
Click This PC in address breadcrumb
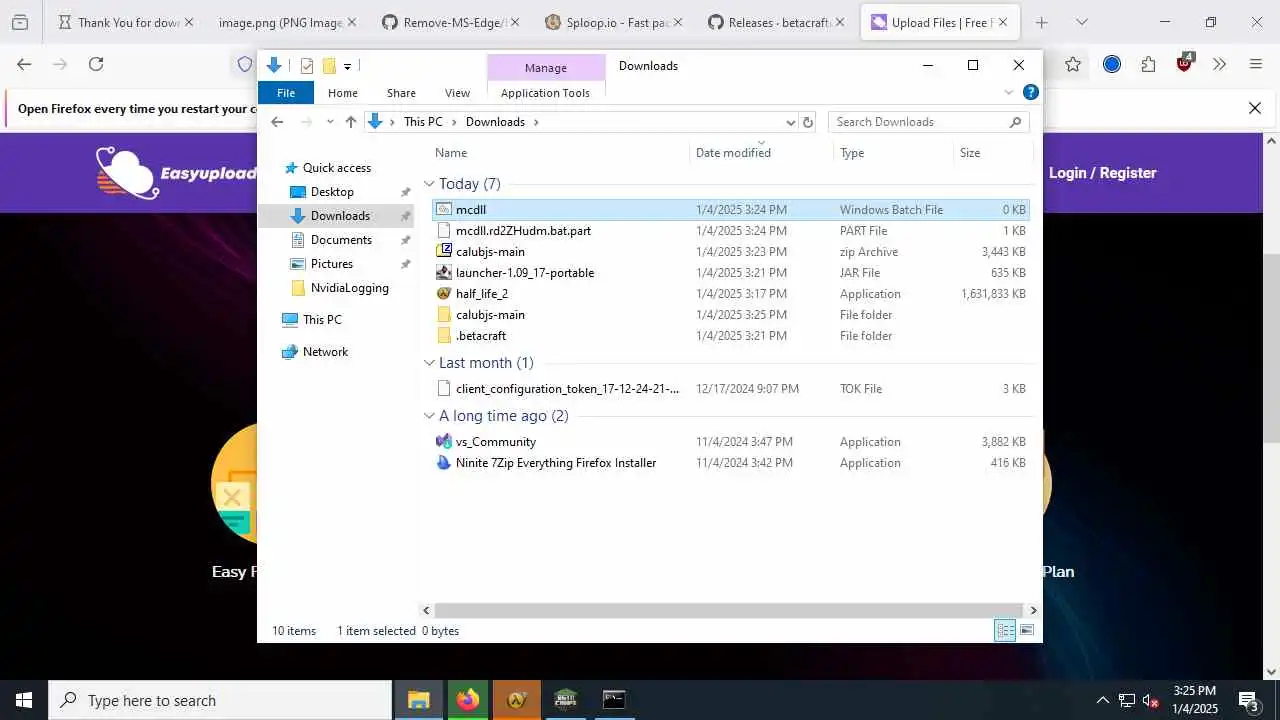pyautogui.click(x=423, y=122)
